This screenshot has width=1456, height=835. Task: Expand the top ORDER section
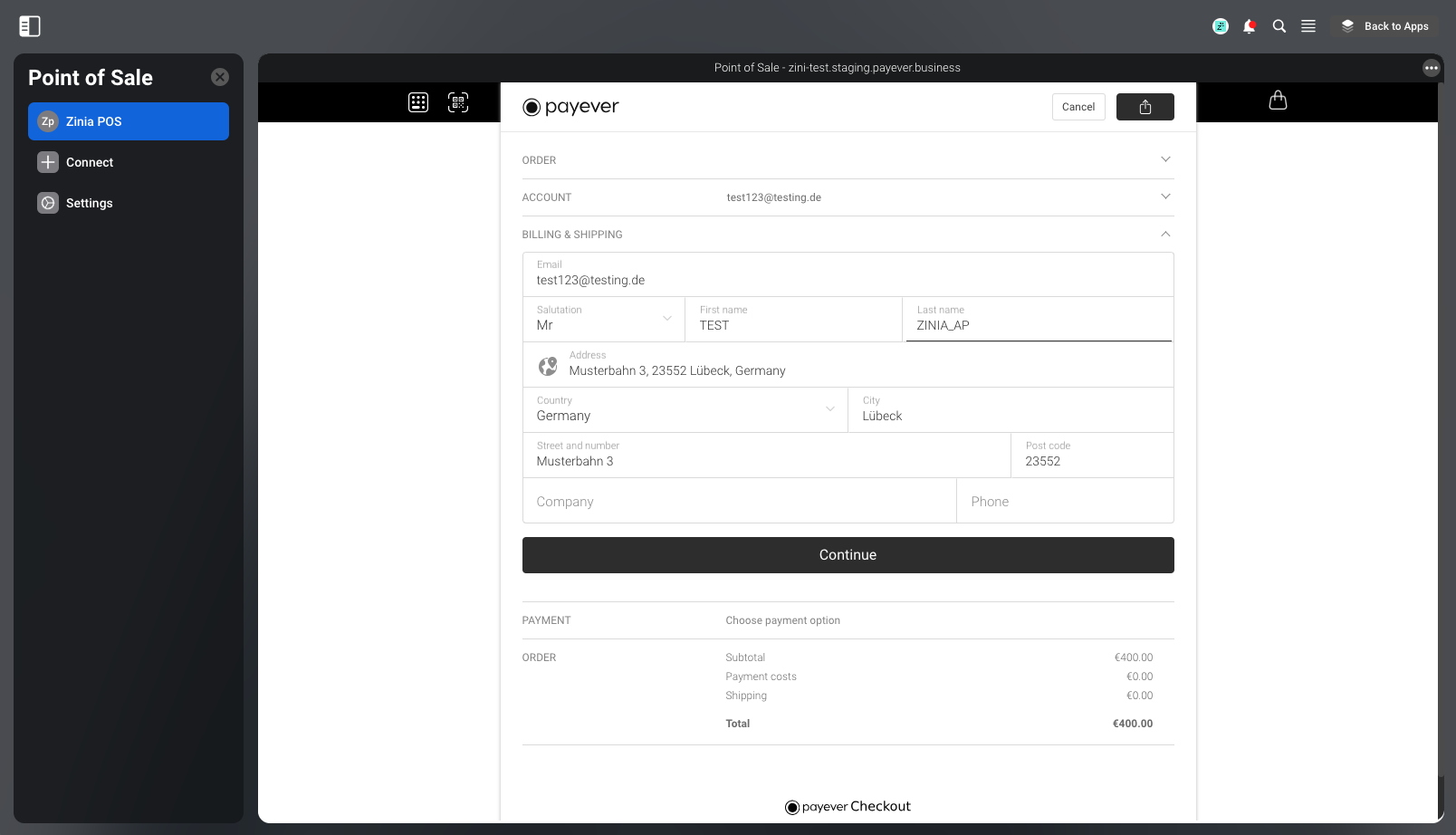(x=848, y=160)
